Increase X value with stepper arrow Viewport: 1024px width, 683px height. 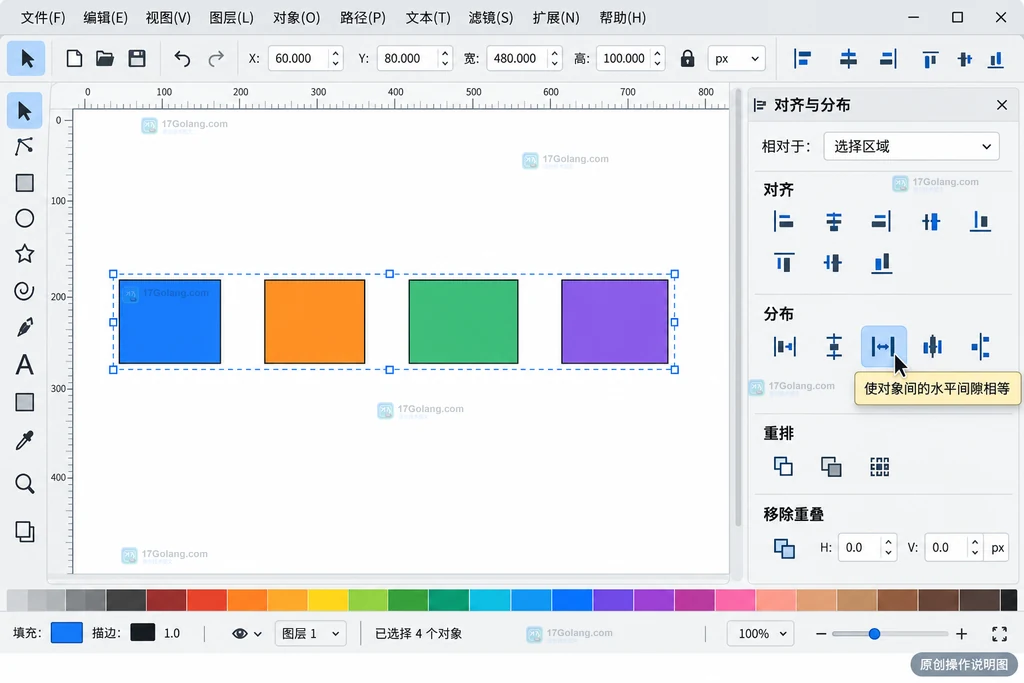[335, 53]
